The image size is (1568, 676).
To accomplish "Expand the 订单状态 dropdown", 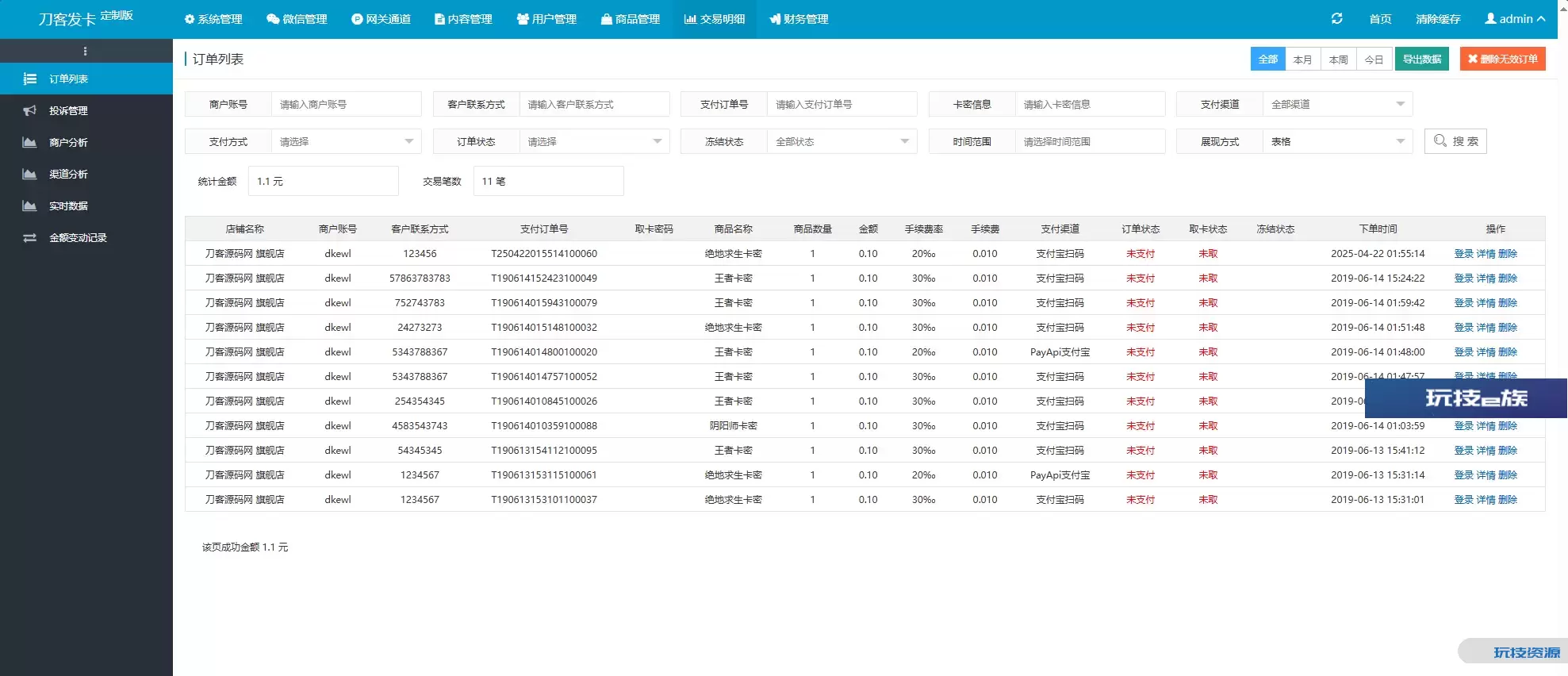I will [x=594, y=141].
